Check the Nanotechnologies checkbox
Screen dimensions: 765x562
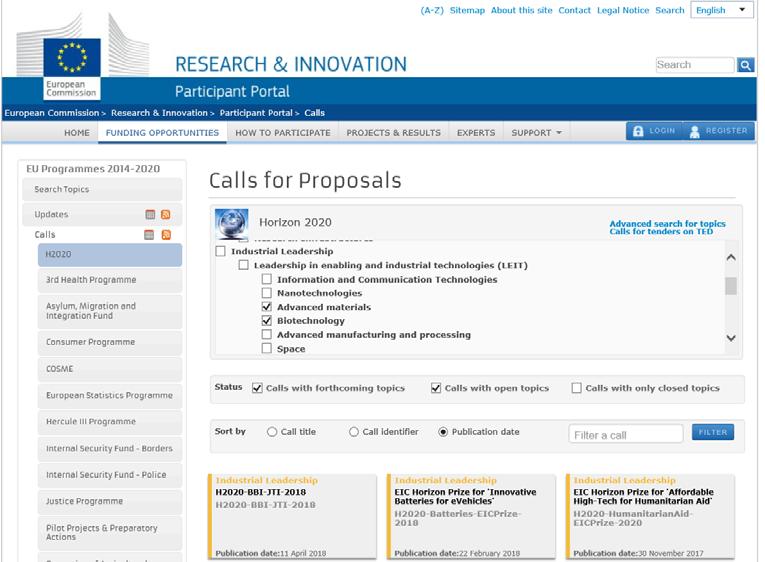(266, 293)
